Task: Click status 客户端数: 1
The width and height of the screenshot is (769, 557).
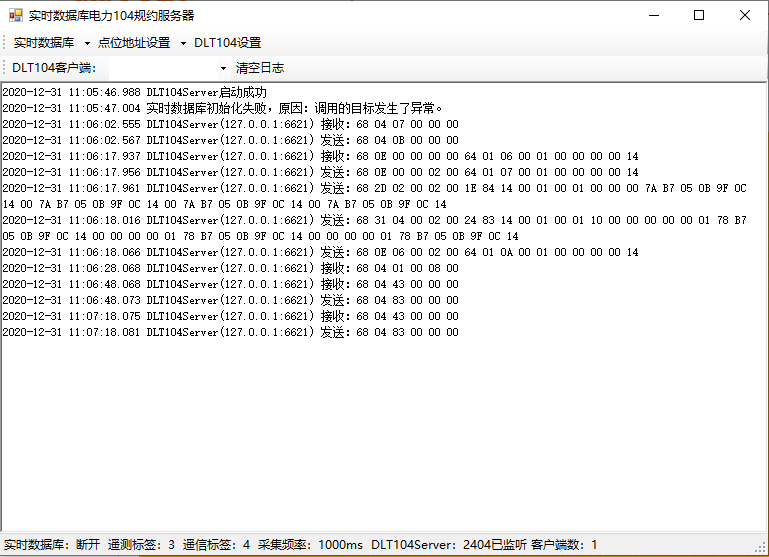Action: pos(564,545)
